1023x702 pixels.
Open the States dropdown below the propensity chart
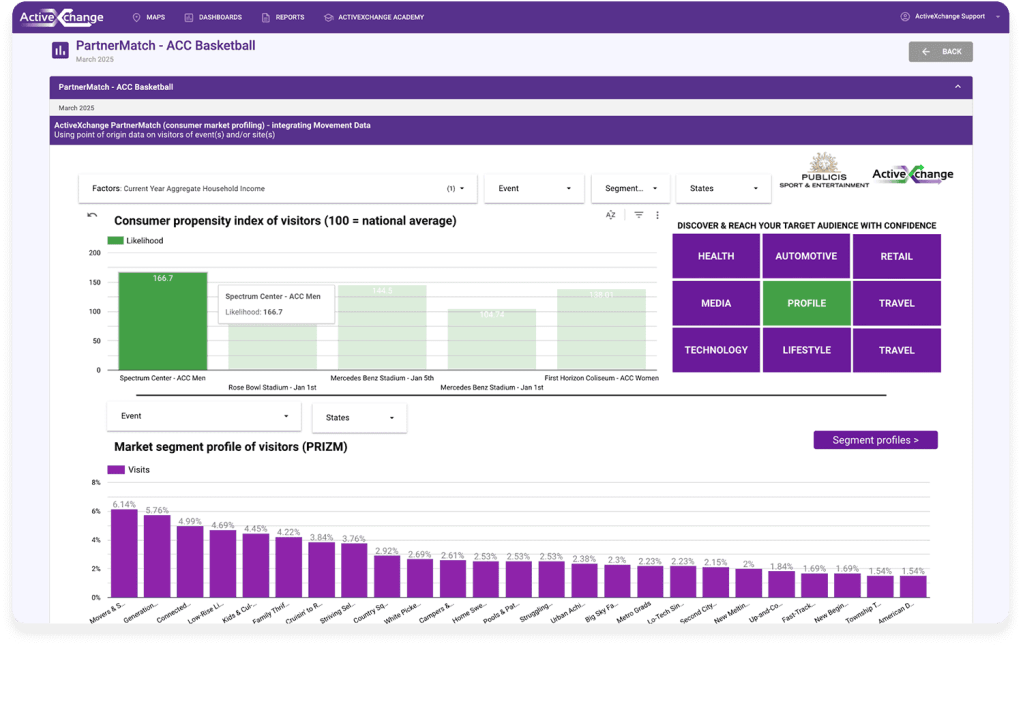[360, 418]
